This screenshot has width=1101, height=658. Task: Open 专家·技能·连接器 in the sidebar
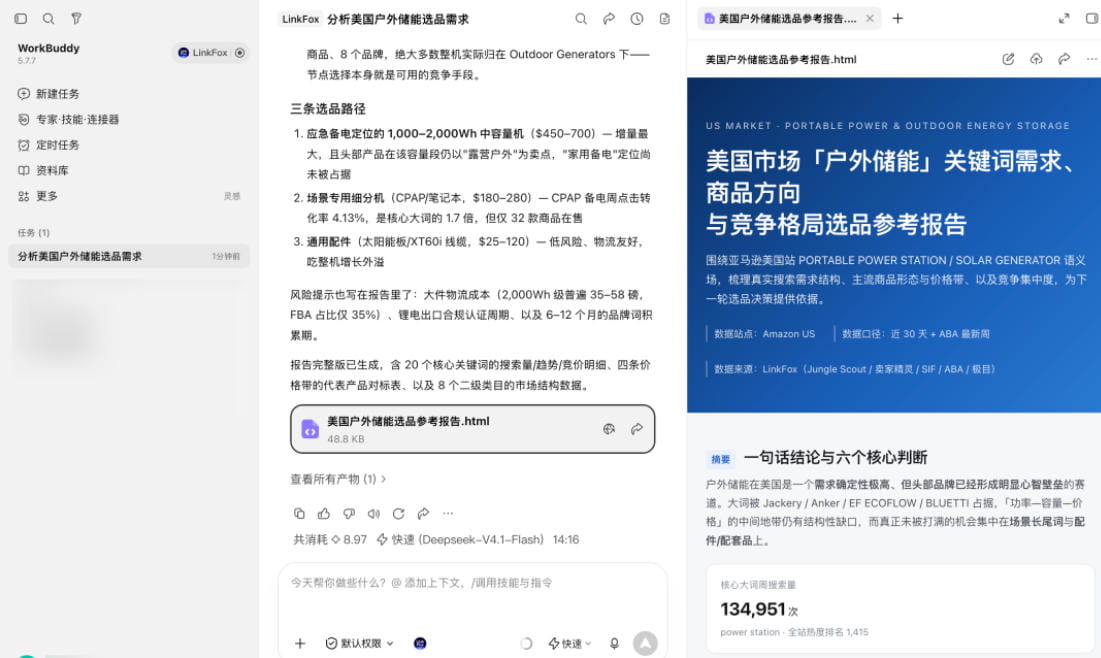click(x=68, y=119)
